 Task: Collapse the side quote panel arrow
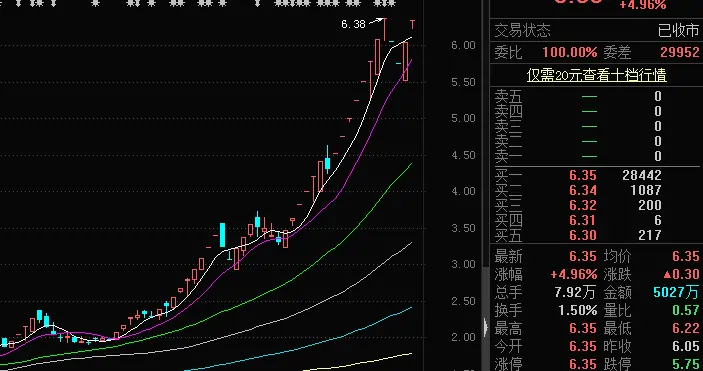[x=486, y=327]
